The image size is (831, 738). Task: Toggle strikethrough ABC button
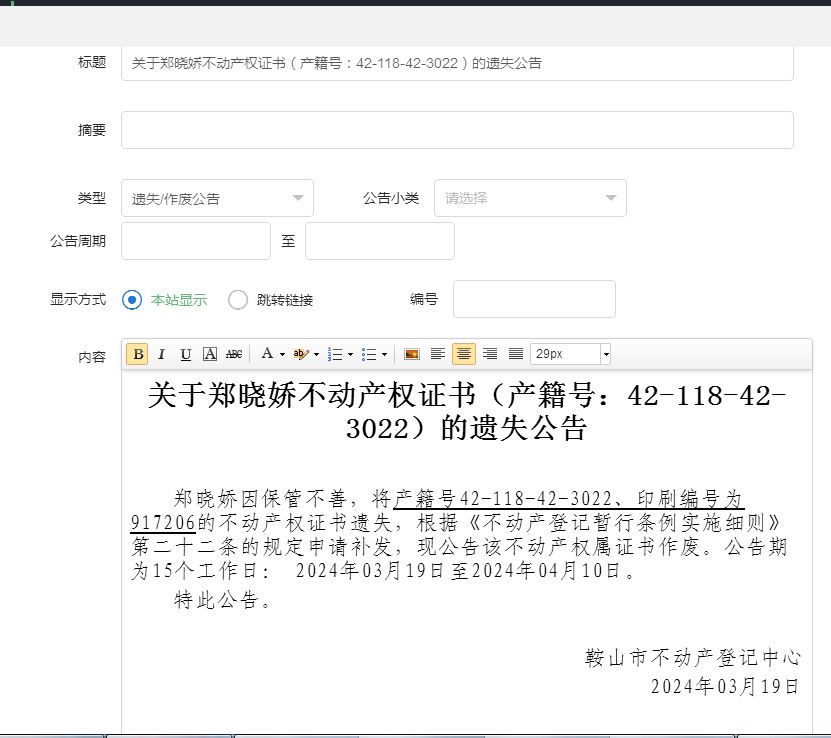coord(234,354)
